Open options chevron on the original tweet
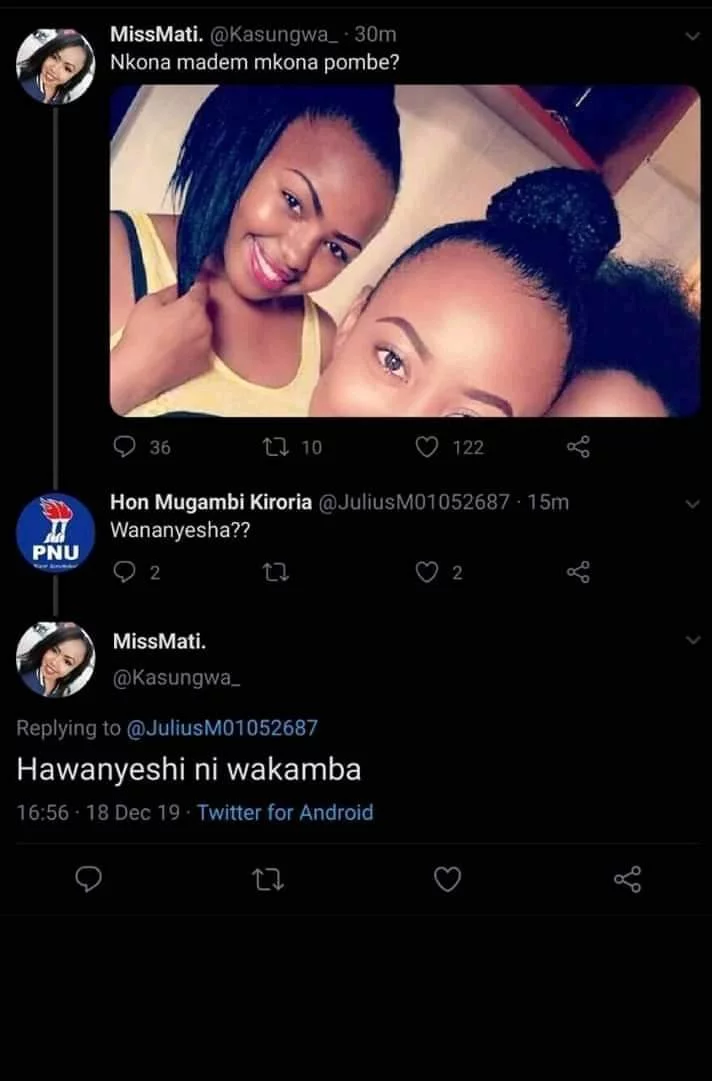 coord(692,36)
